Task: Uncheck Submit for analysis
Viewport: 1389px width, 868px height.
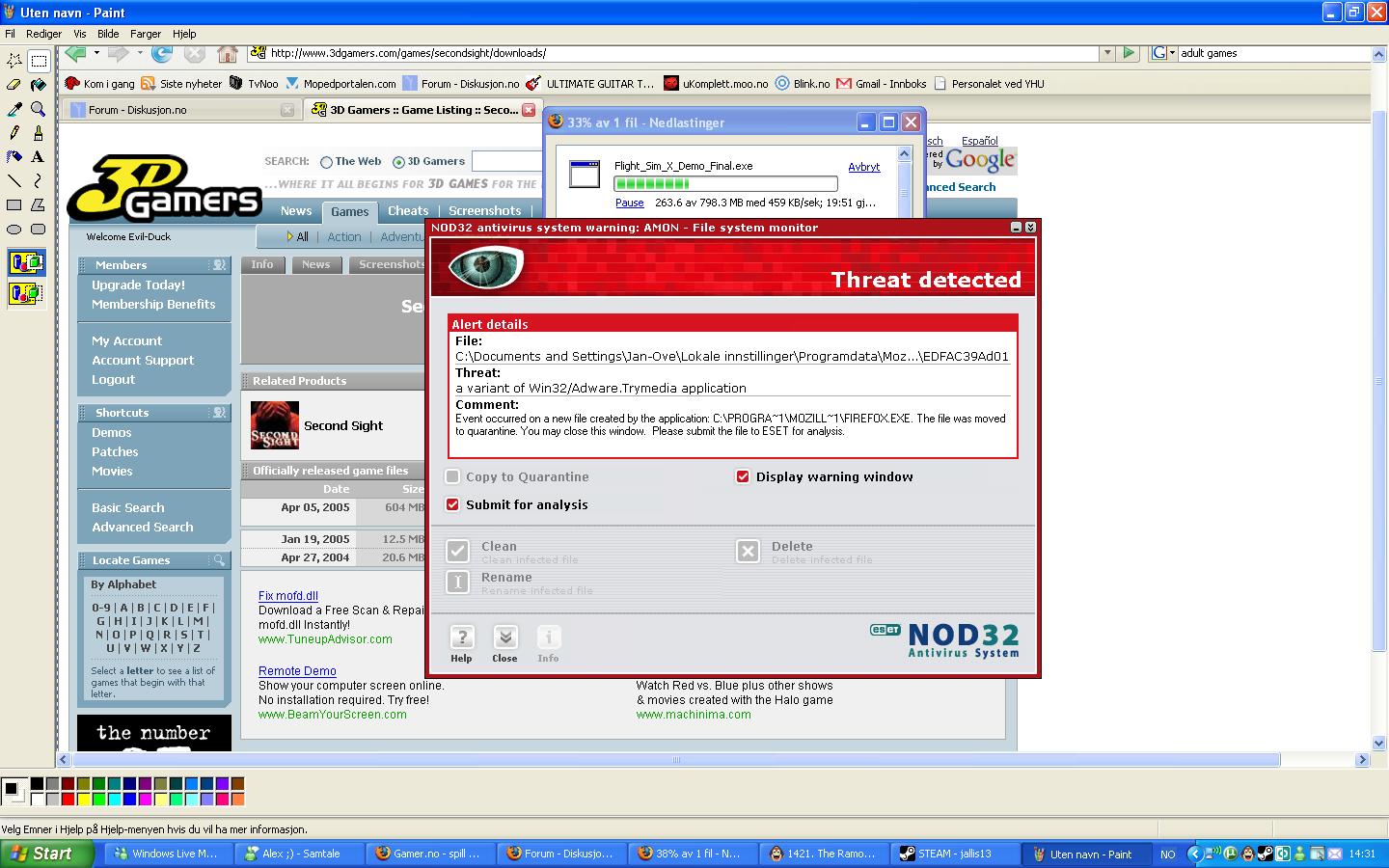Action: (452, 504)
